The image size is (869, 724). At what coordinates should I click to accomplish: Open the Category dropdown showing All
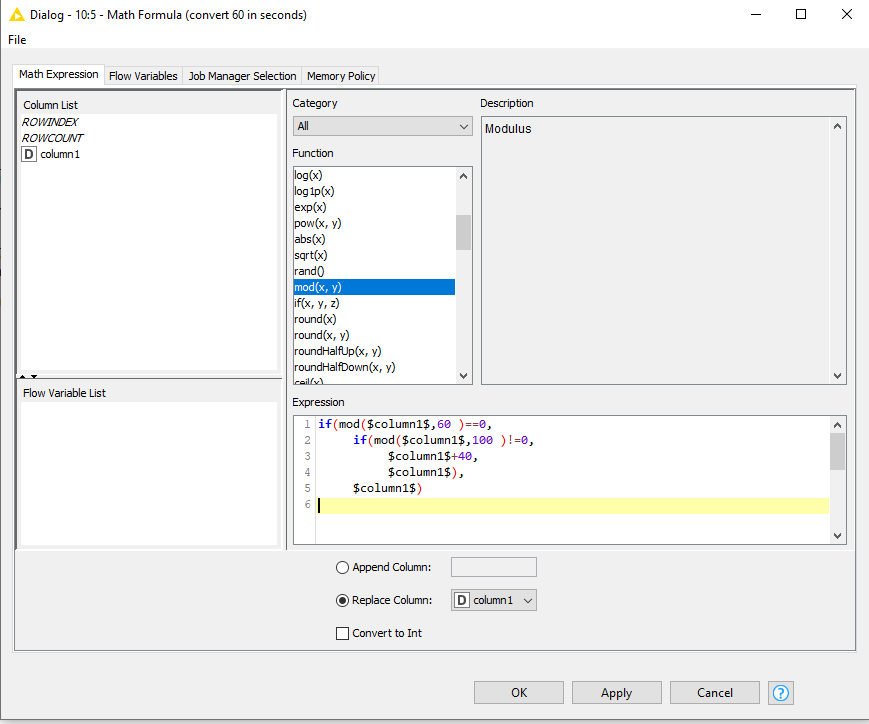tap(382, 126)
